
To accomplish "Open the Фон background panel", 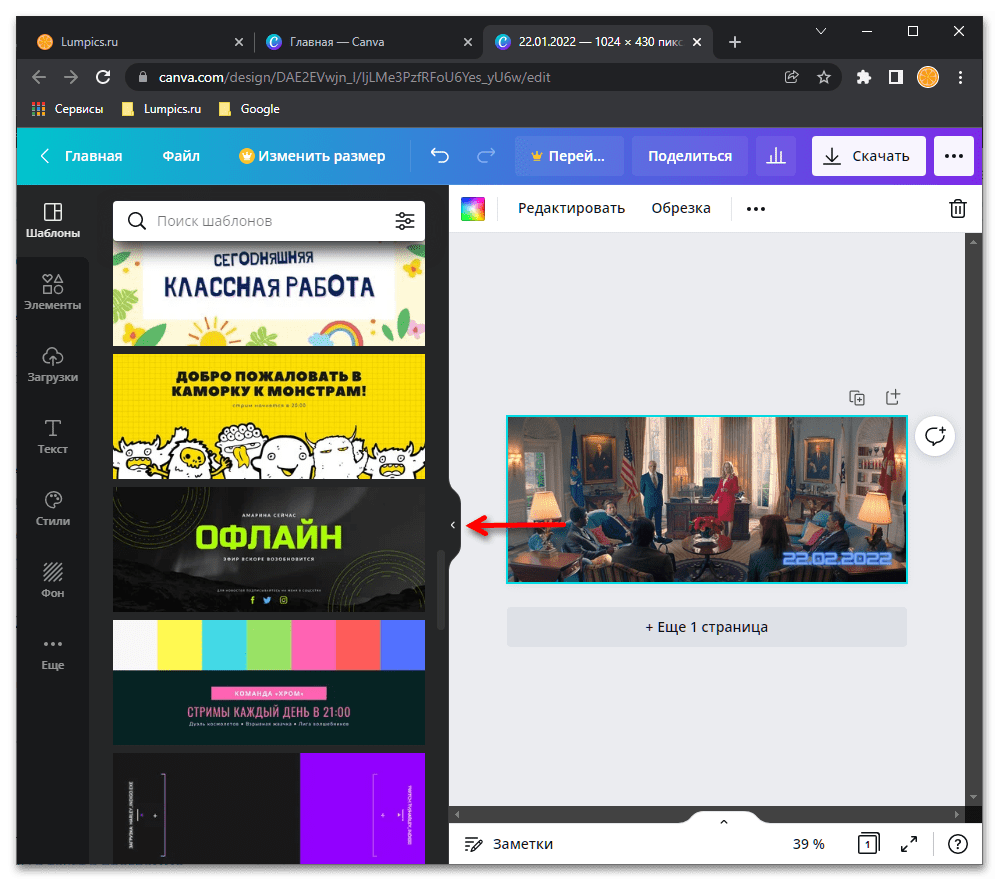I will 53,580.
